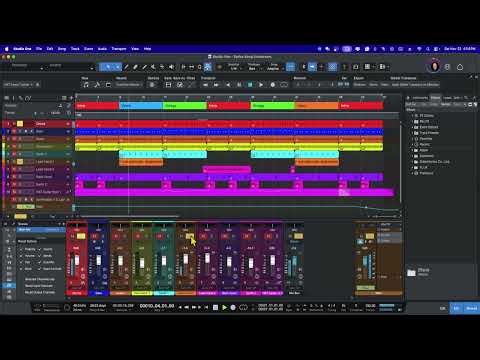Open the Song menu
Screen dimensions: 480x360
click(x=62, y=49)
